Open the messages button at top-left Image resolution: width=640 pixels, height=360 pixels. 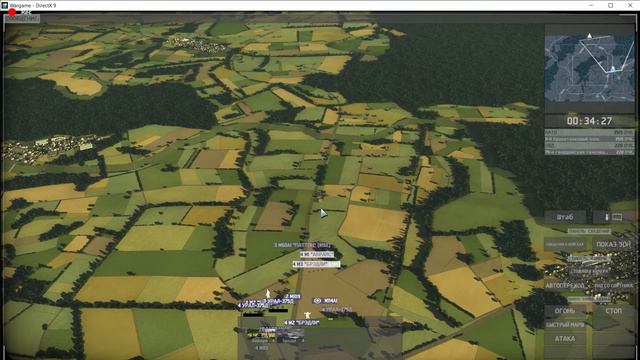pos(22,18)
